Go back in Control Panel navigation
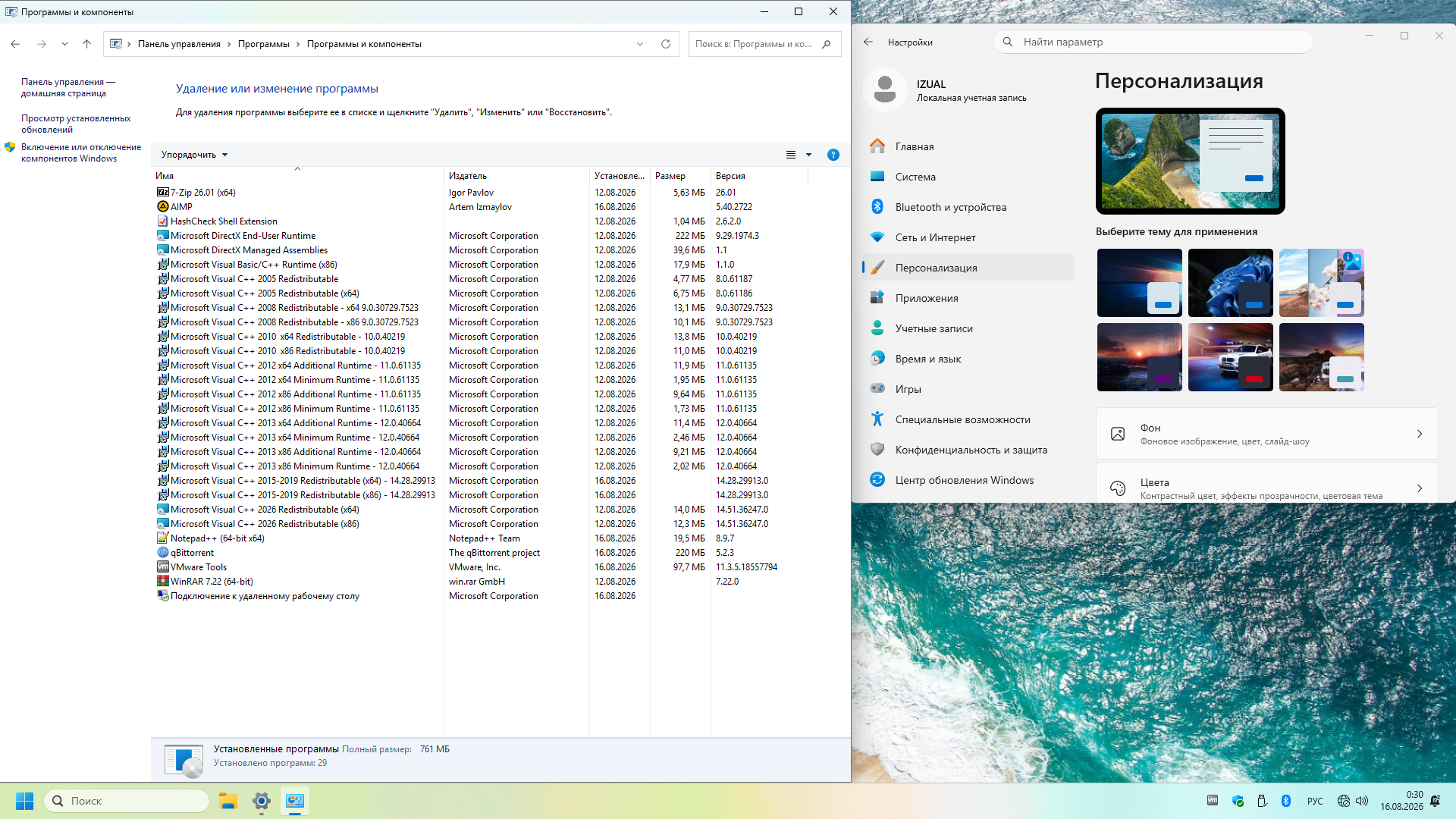The width and height of the screenshot is (1456, 819). point(15,44)
